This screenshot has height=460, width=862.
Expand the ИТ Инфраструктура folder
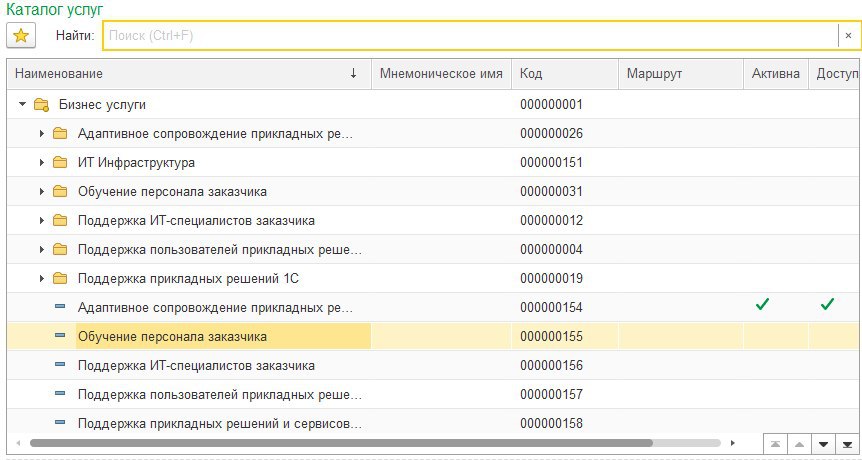[x=42, y=162]
